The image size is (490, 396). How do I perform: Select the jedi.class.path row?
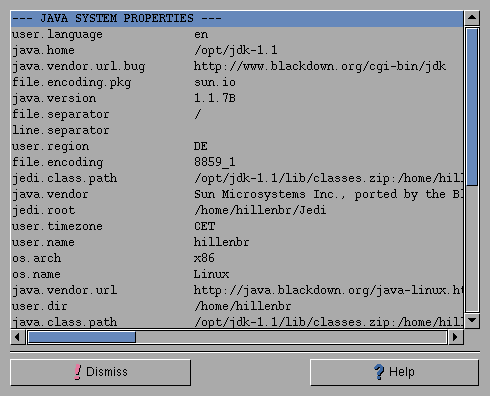[x=237, y=178]
